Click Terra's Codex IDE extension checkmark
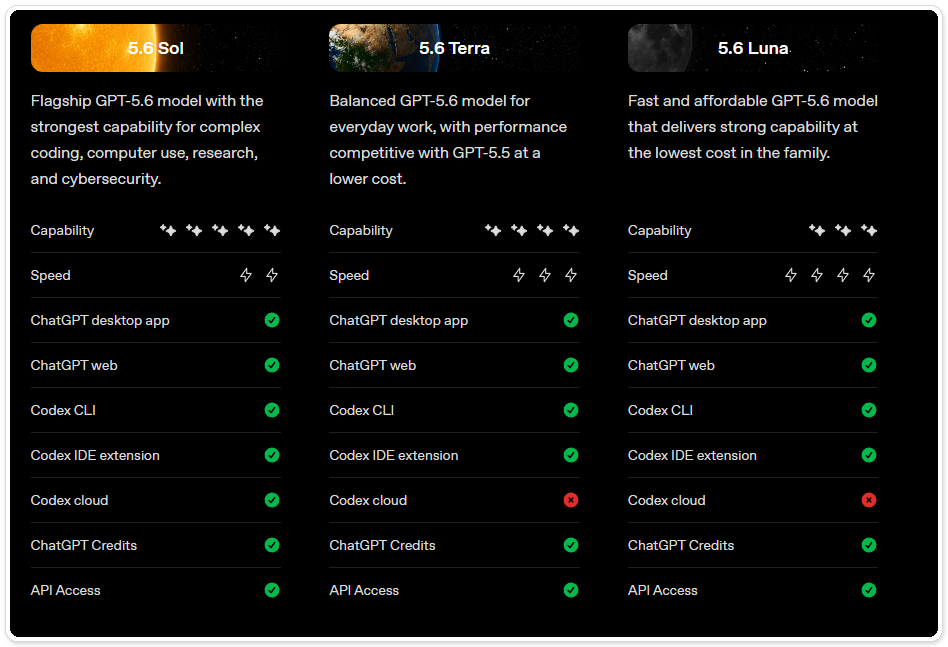Image resolution: width=948 pixels, height=647 pixels. pyautogui.click(x=571, y=455)
